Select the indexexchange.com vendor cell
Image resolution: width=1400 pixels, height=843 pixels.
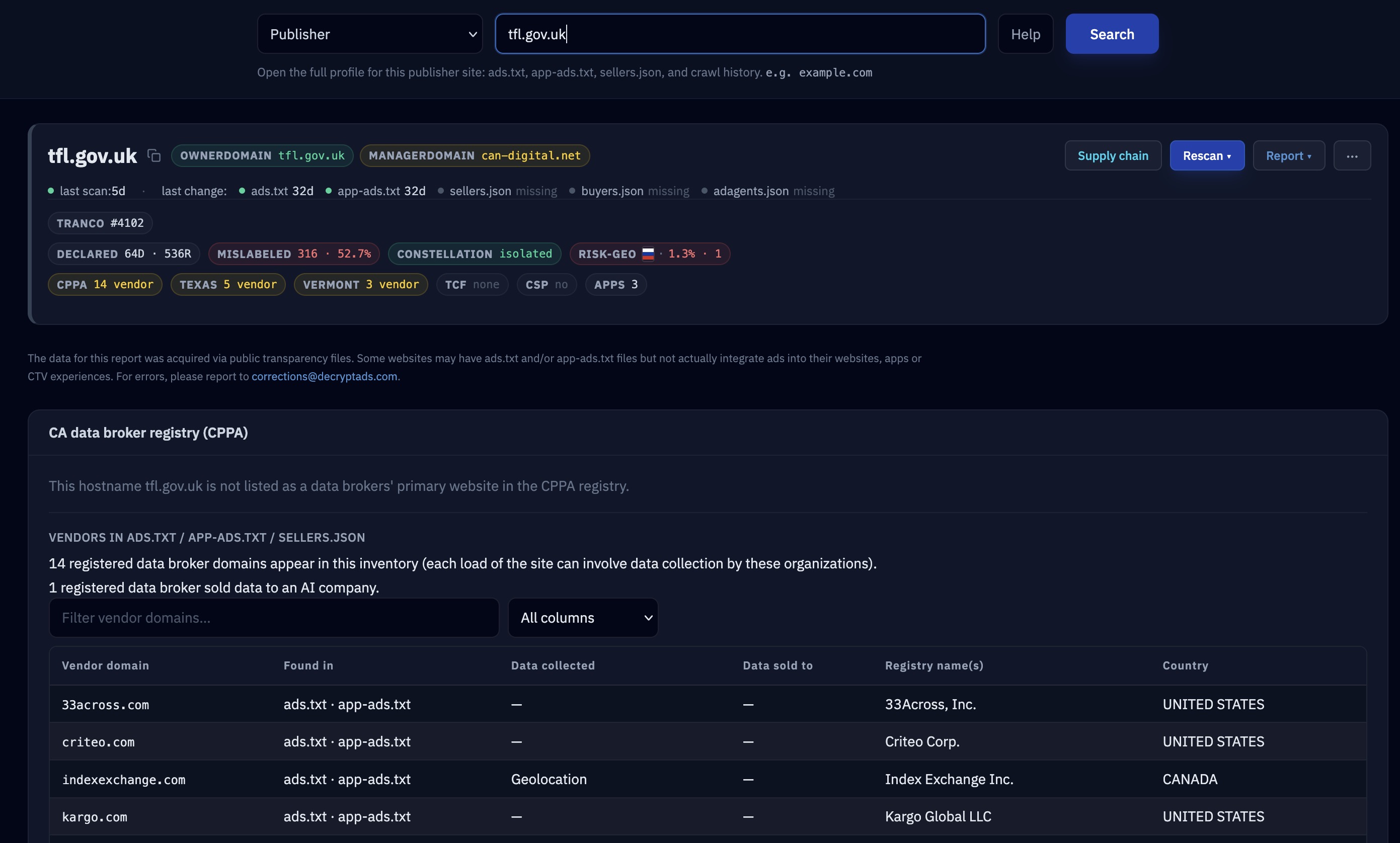click(x=124, y=780)
